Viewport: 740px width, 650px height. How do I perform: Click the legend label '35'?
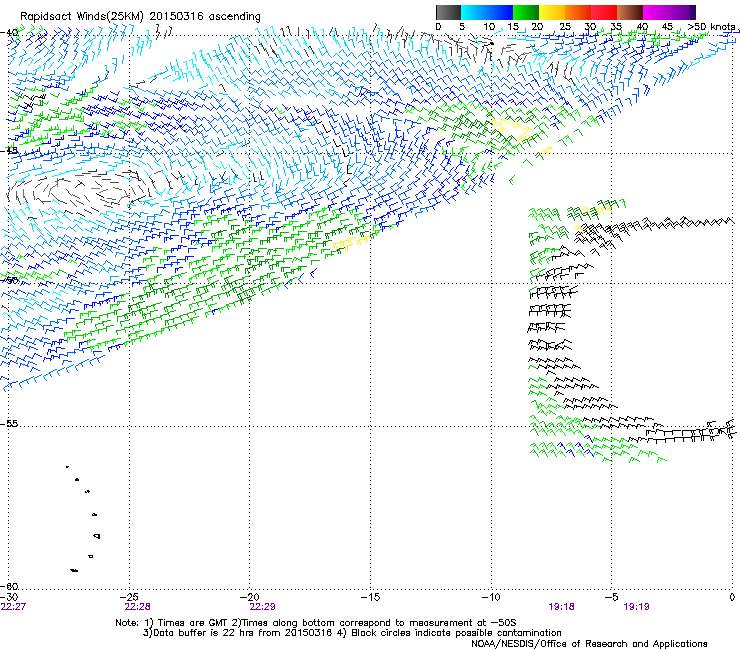tap(616, 27)
